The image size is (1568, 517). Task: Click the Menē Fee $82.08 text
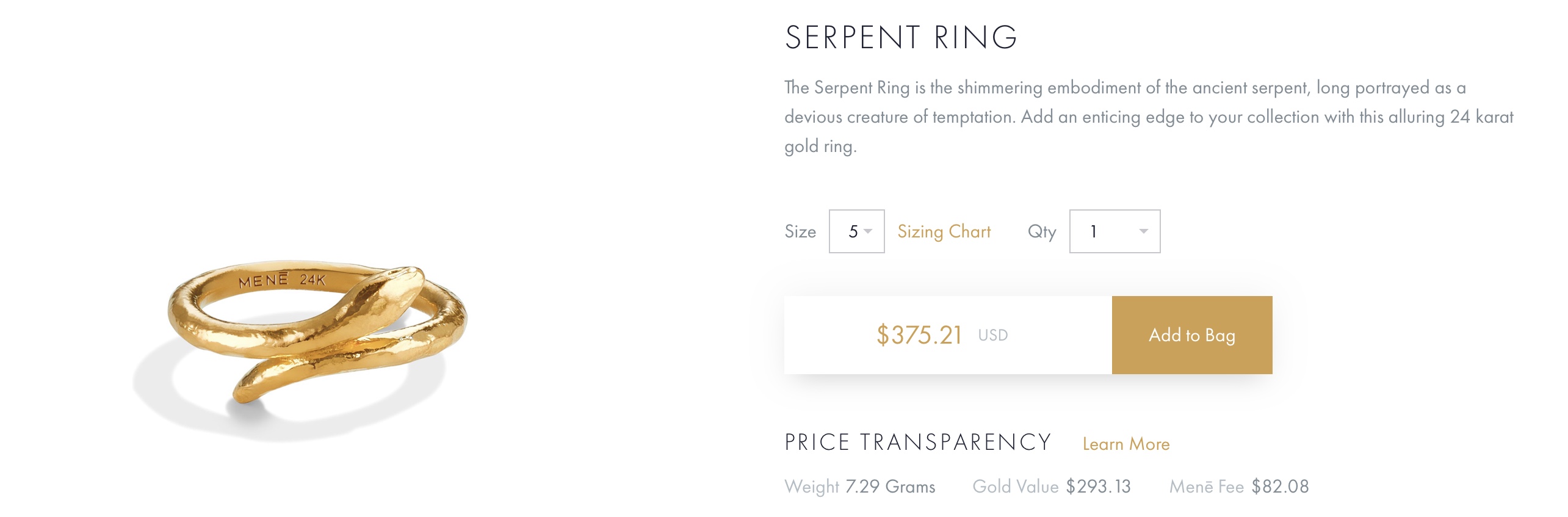[1238, 486]
